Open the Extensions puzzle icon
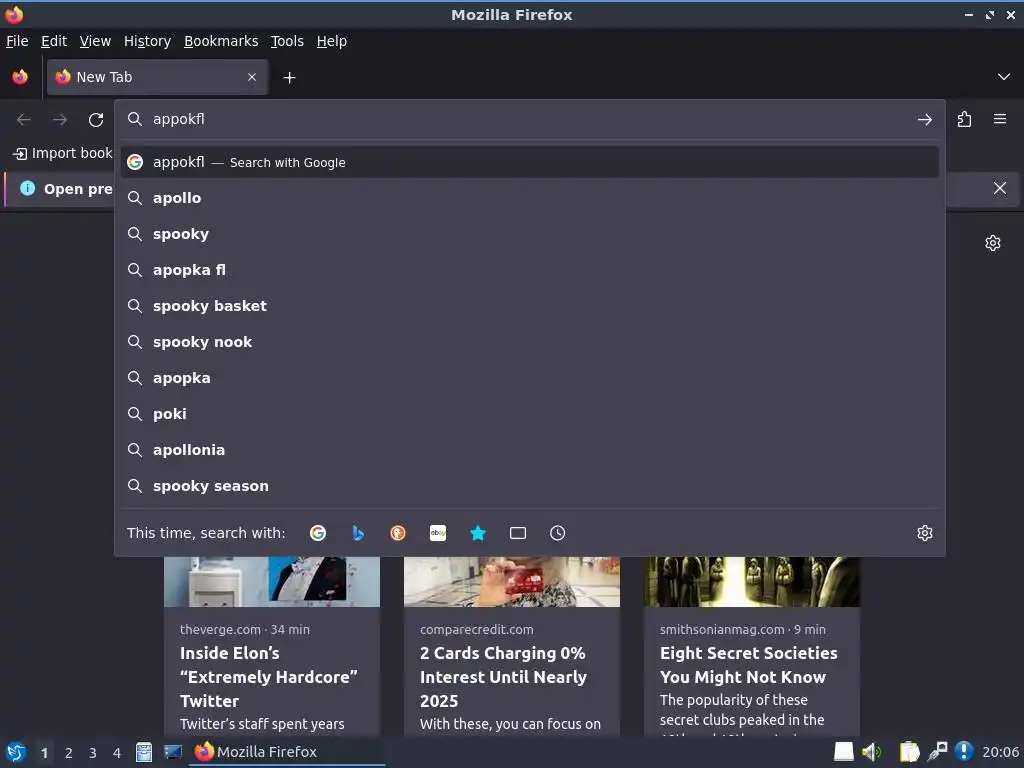Image resolution: width=1024 pixels, height=768 pixels. 965,120
